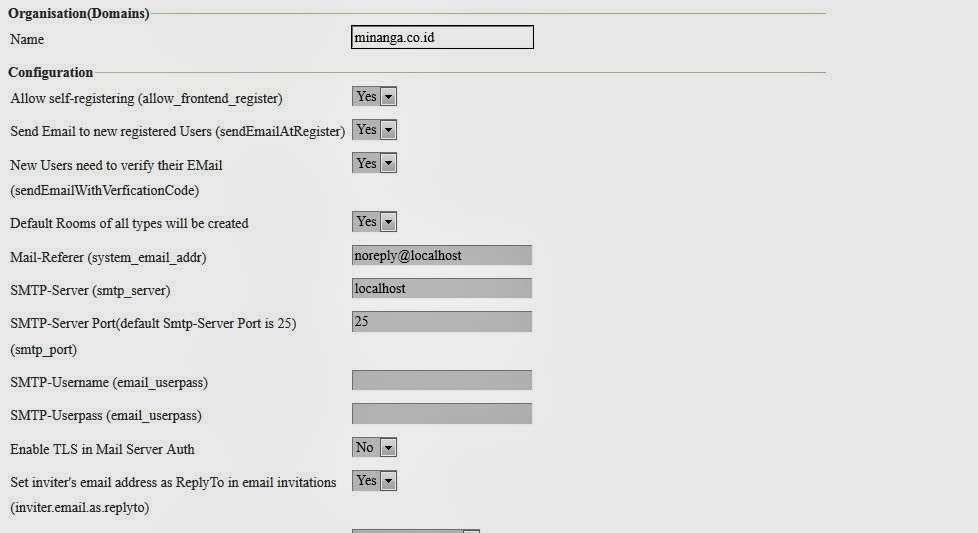Image resolution: width=978 pixels, height=533 pixels.
Task: Open the partially visible dropdown at the bottom
Action: 416,530
